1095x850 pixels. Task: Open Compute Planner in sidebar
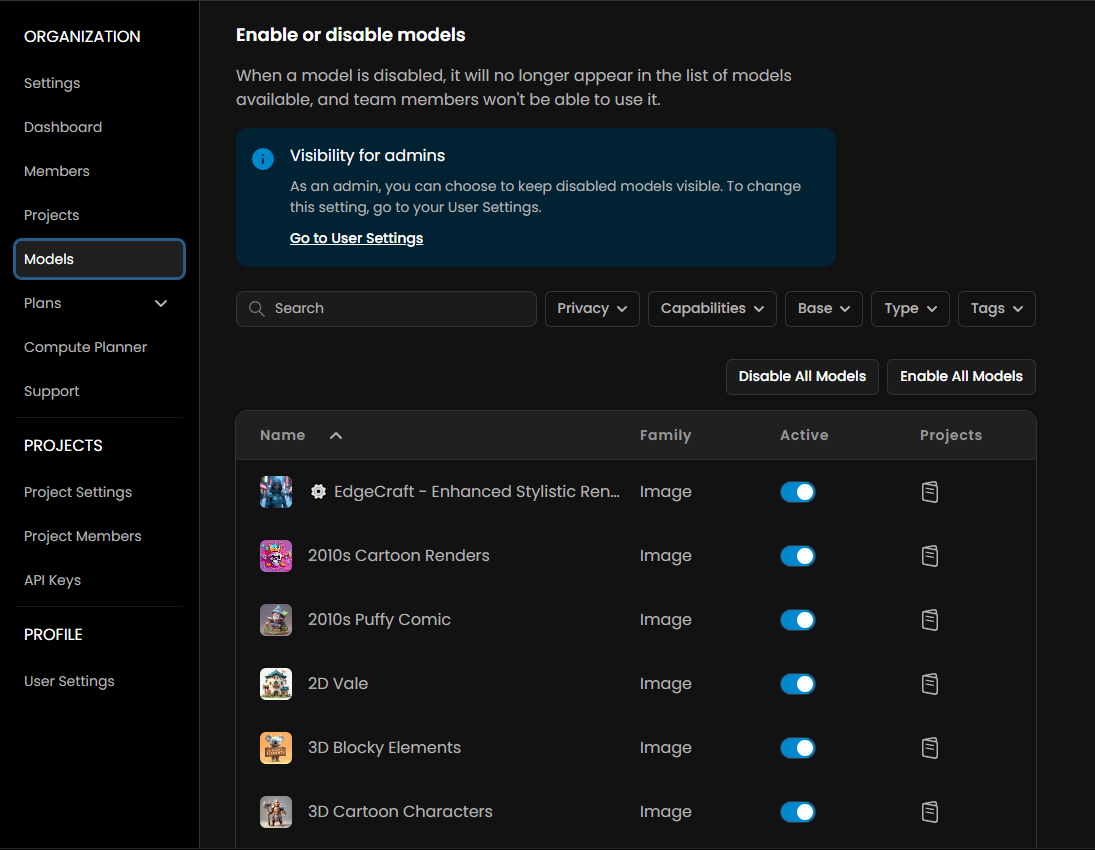click(x=85, y=347)
